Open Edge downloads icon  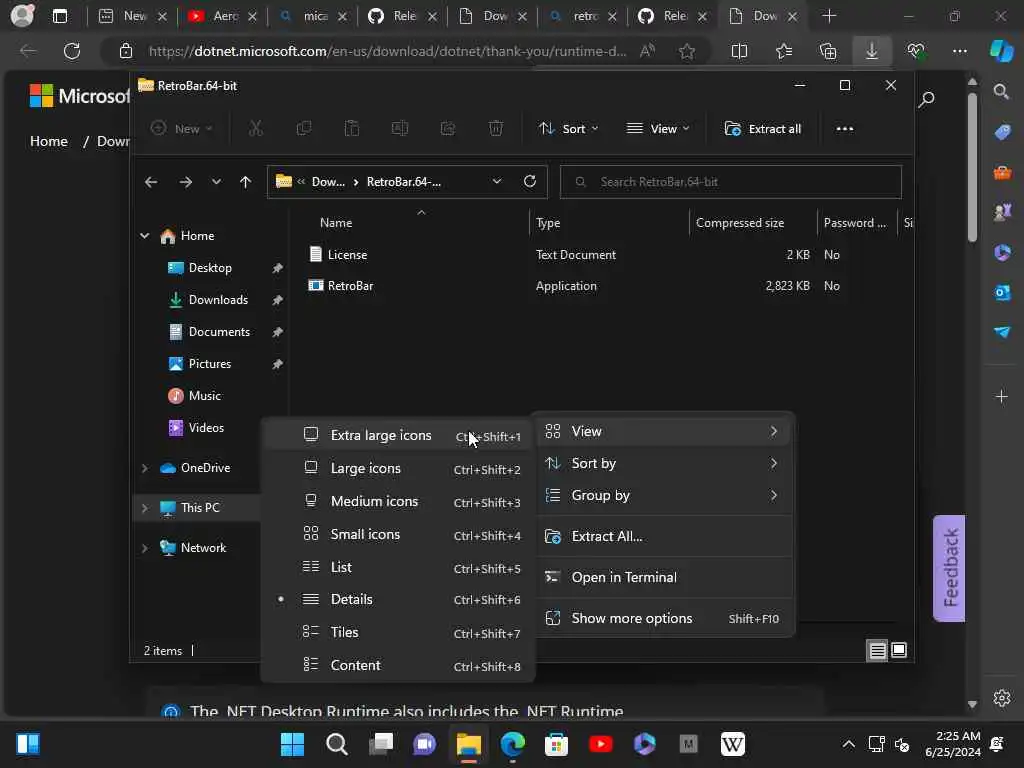click(x=872, y=51)
